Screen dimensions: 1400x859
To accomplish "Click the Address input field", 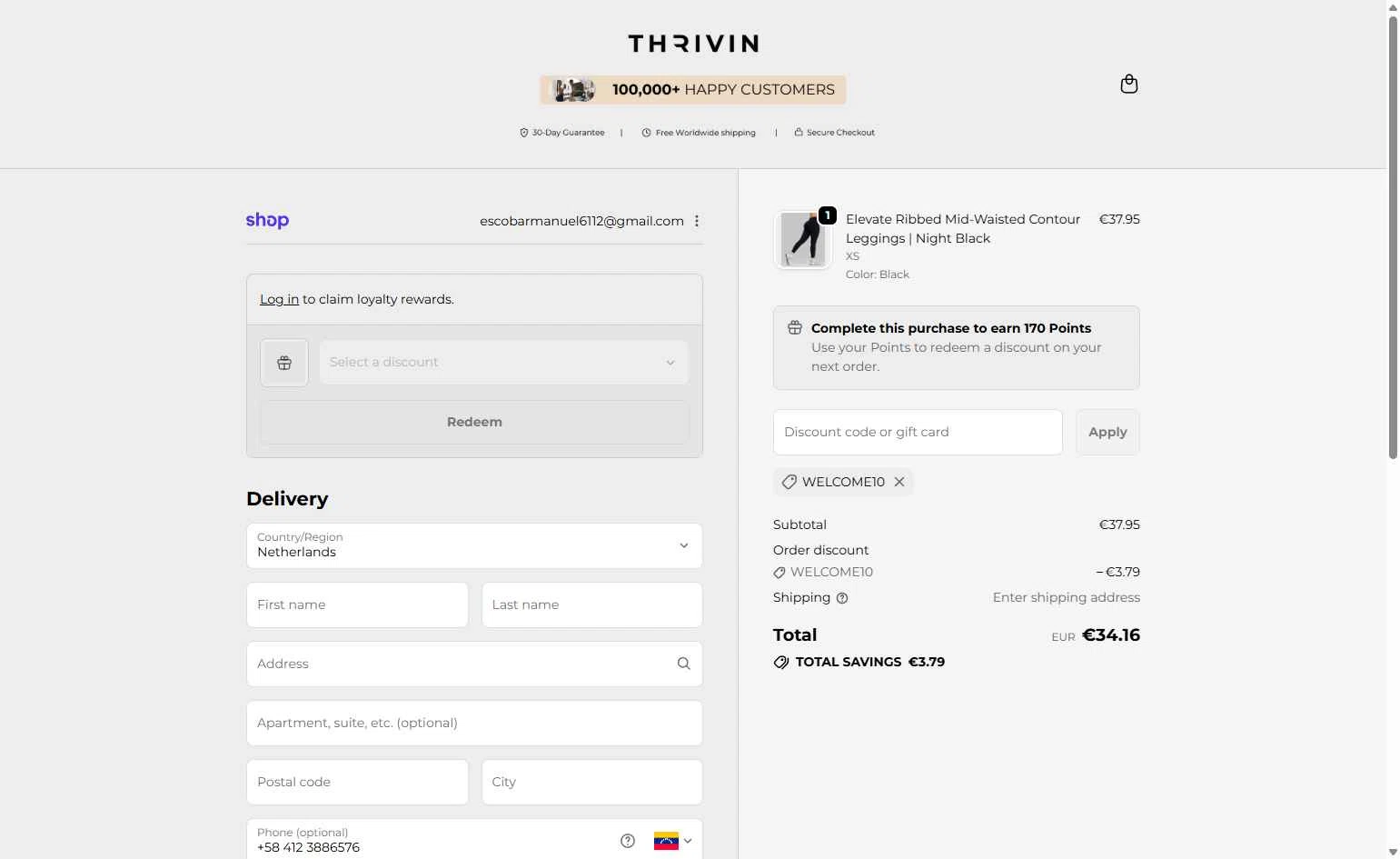I will tap(474, 664).
